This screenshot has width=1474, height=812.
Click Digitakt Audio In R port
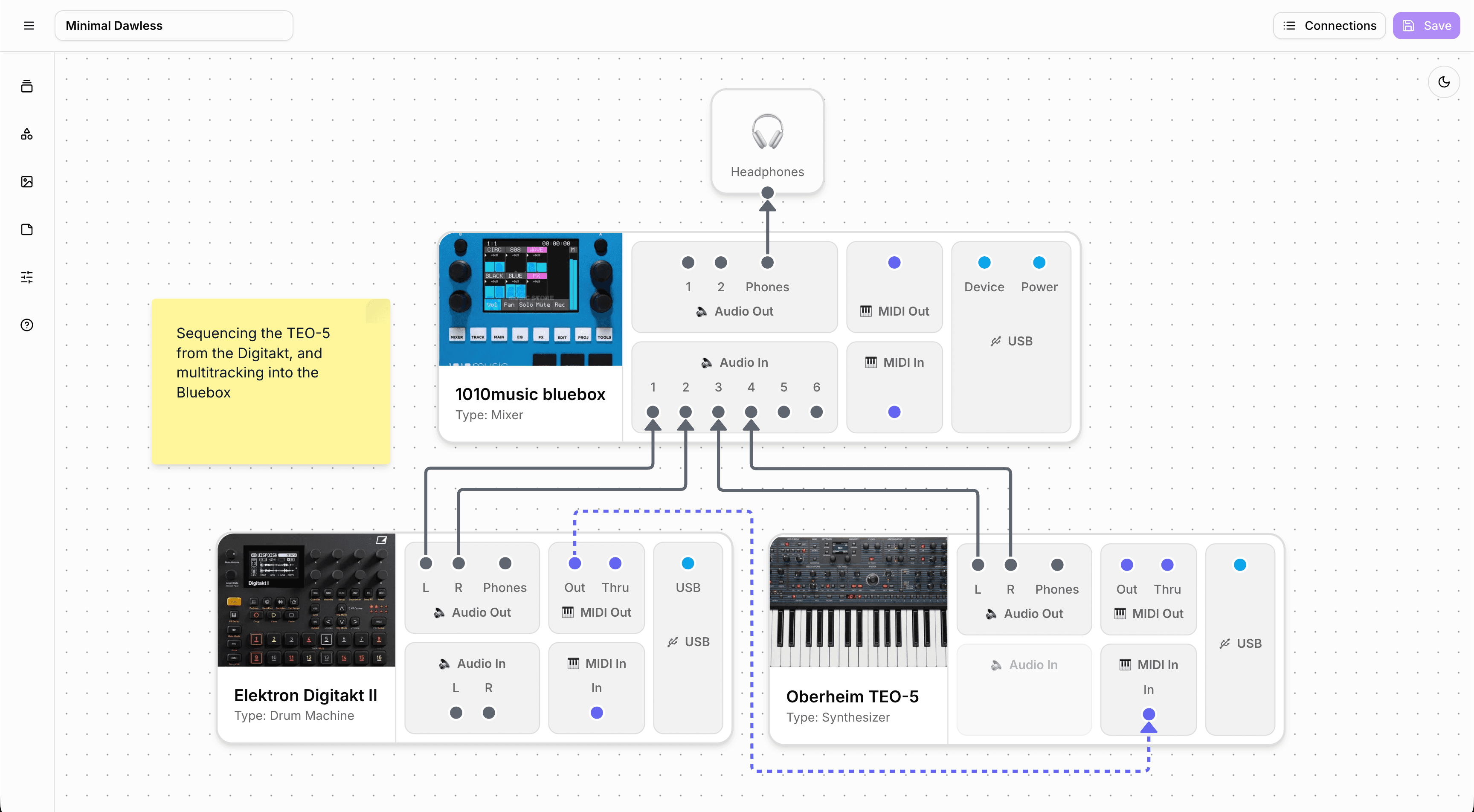tap(489, 713)
